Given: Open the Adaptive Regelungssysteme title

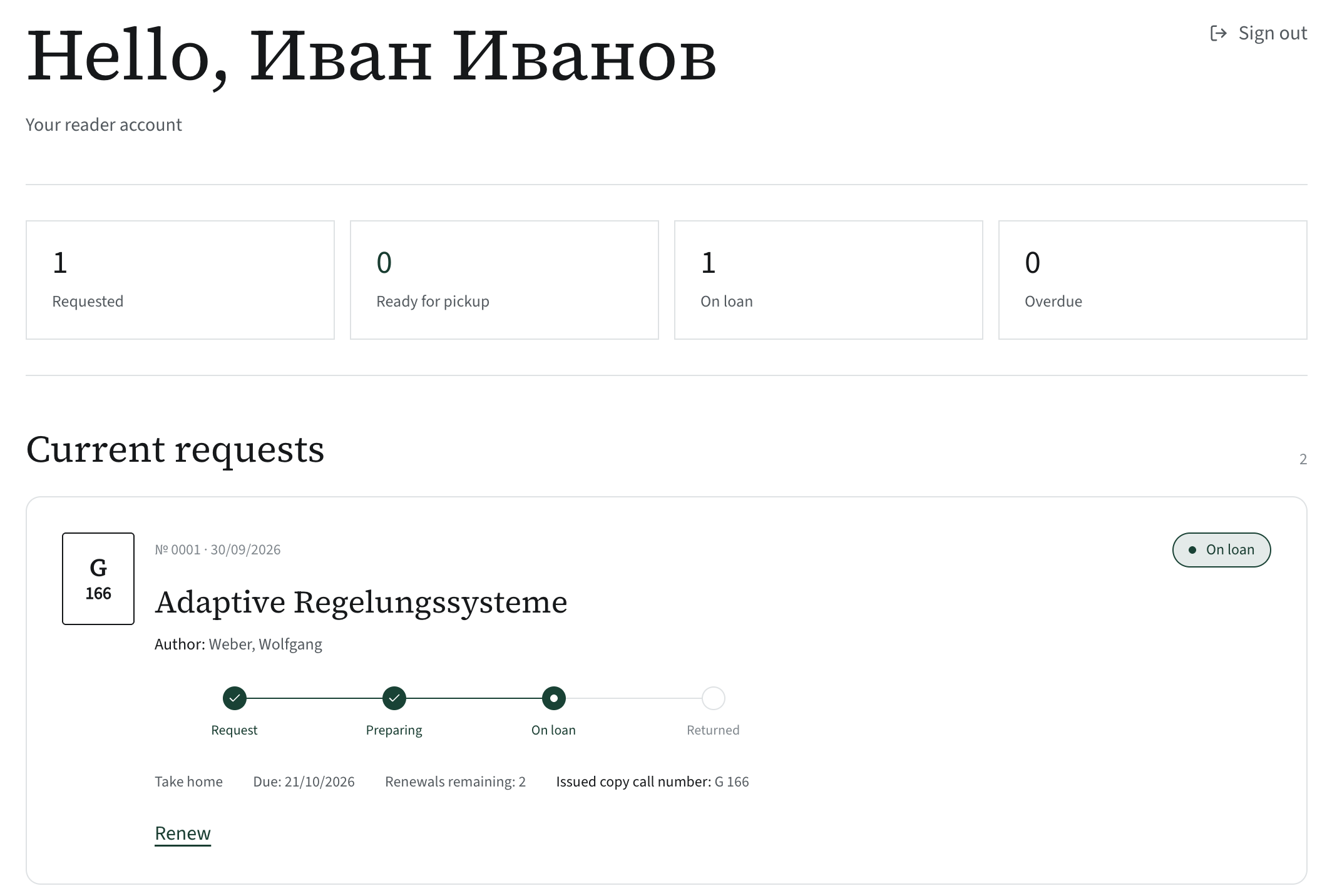Looking at the screenshot, I should tap(361, 603).
